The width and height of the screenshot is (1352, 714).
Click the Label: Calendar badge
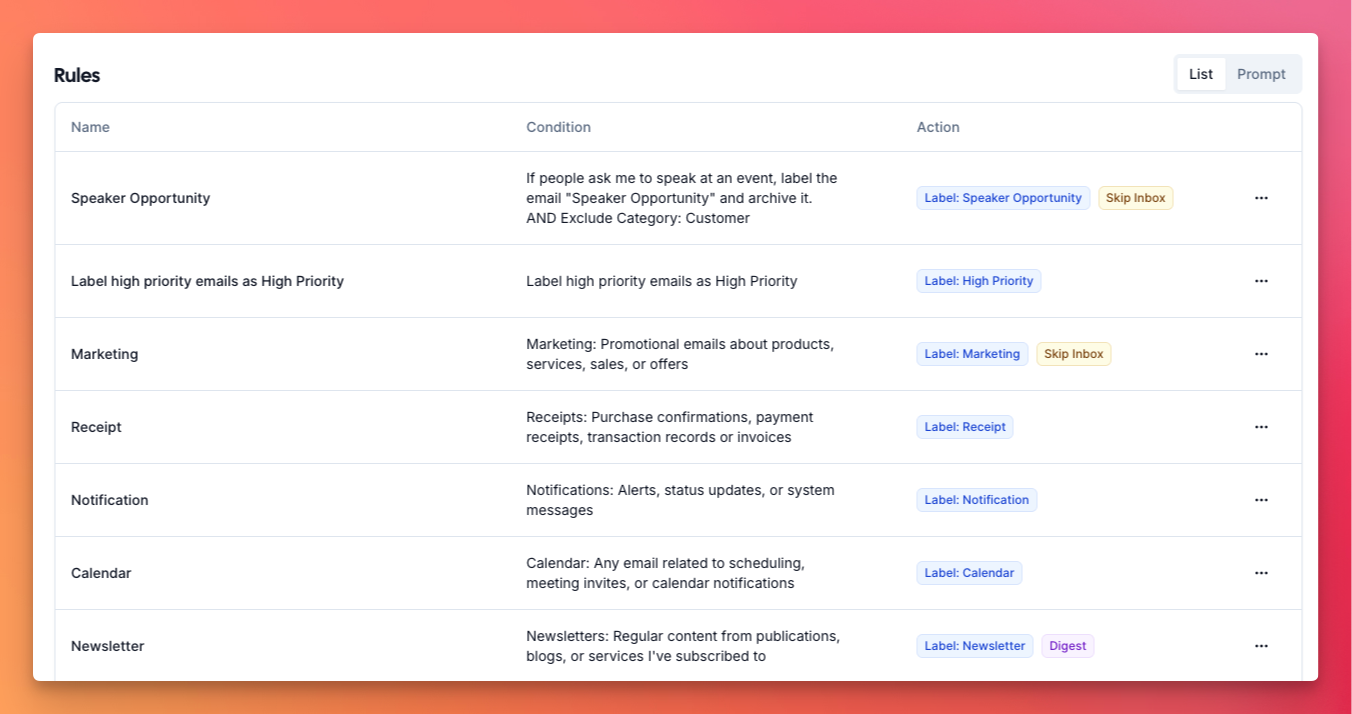(x=969, y=573)
